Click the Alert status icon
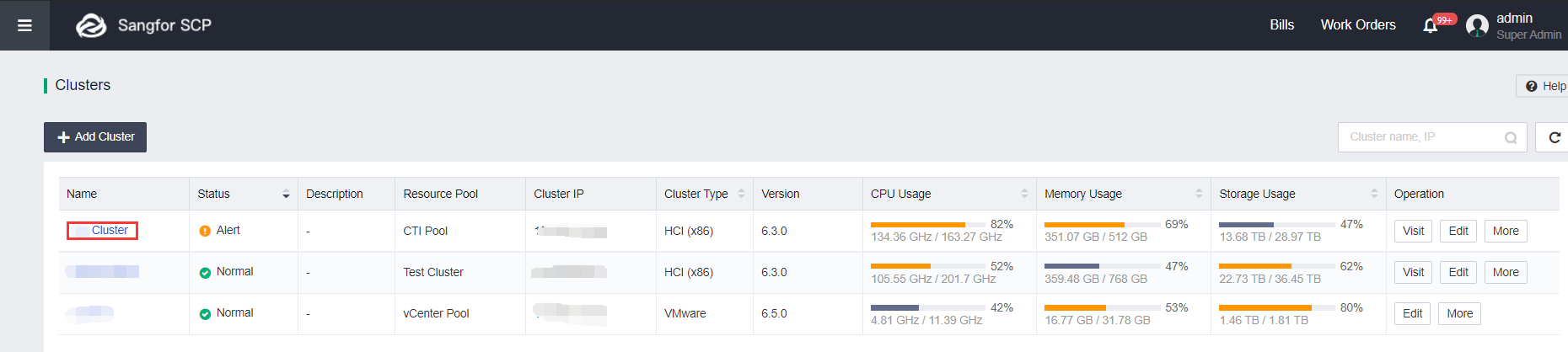Image resolution: width=1568 pixels, height=352 pixels. click(x=205, y=231)
